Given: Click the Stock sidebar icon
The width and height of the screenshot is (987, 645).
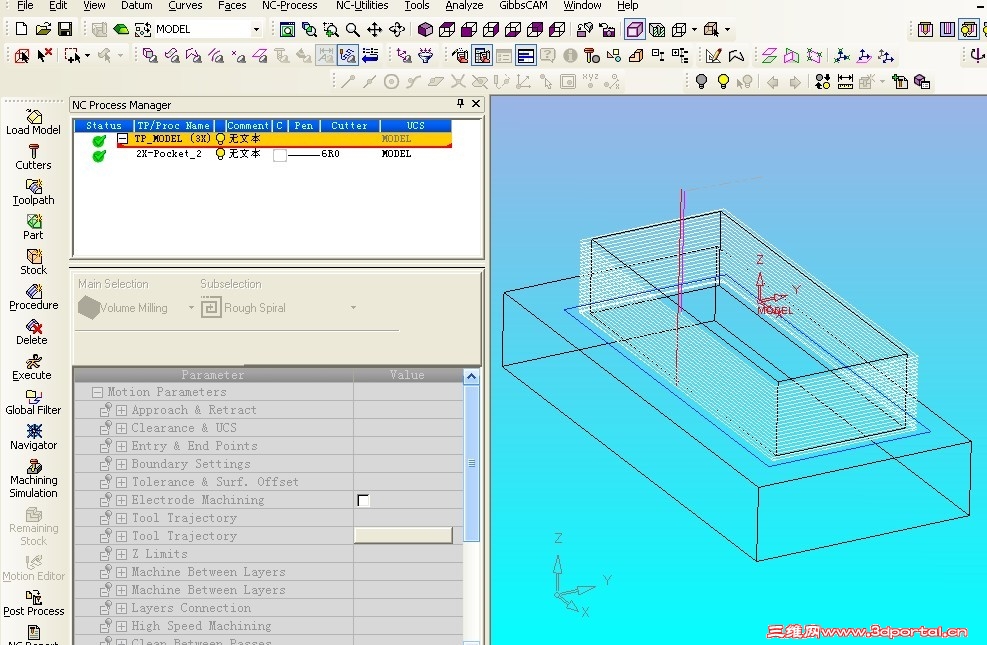Looking at the screenshot, I should coord(33,263).
